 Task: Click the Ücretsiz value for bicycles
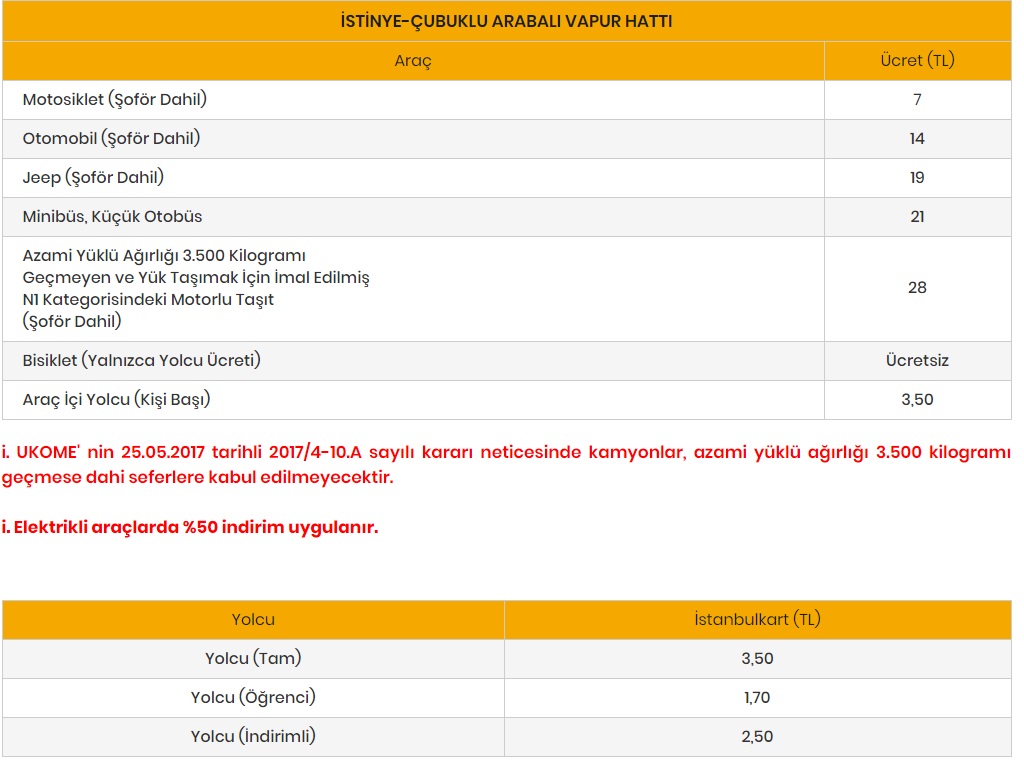[x=917, y=360]
